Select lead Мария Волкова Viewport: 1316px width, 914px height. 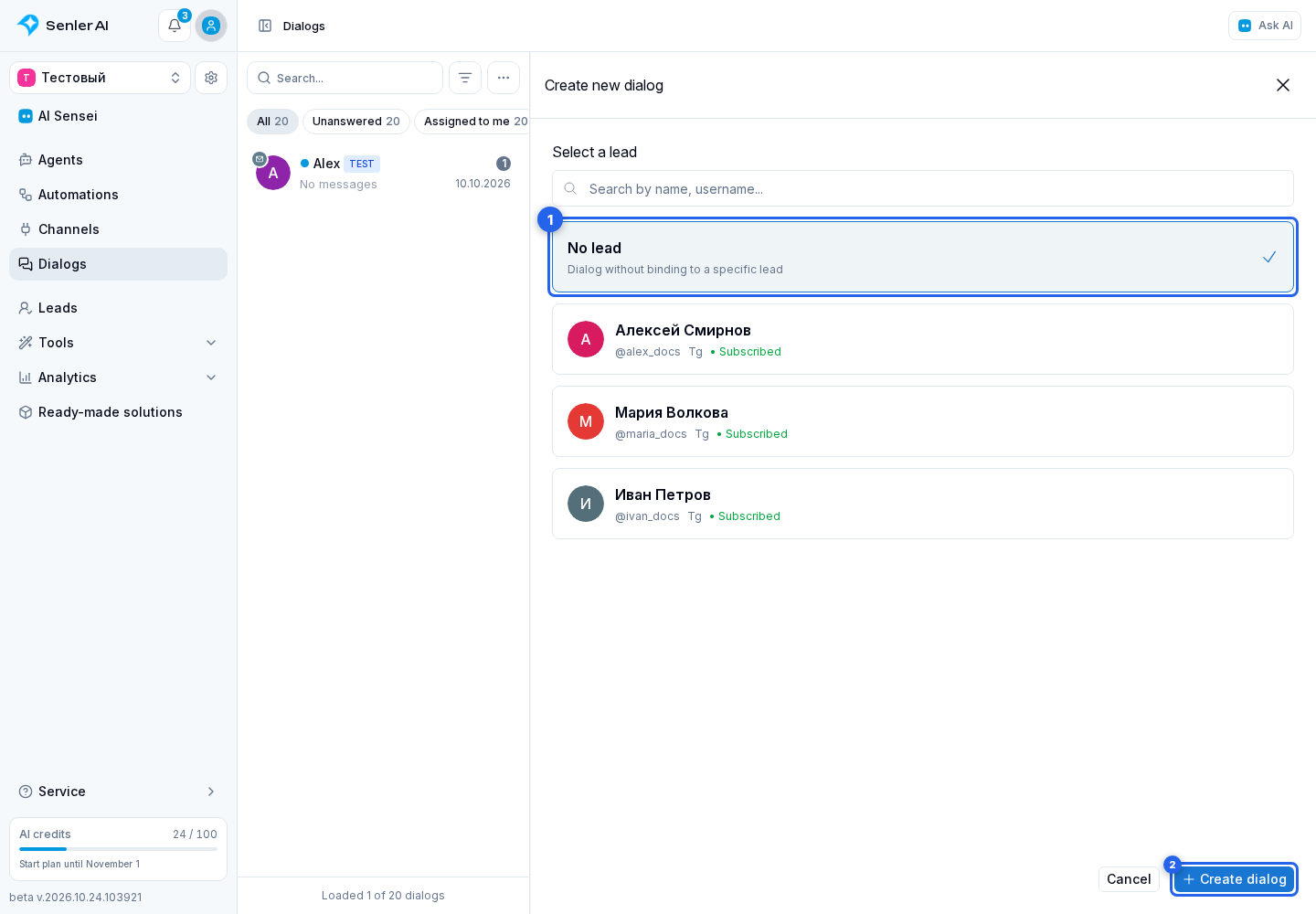(923, 421)
